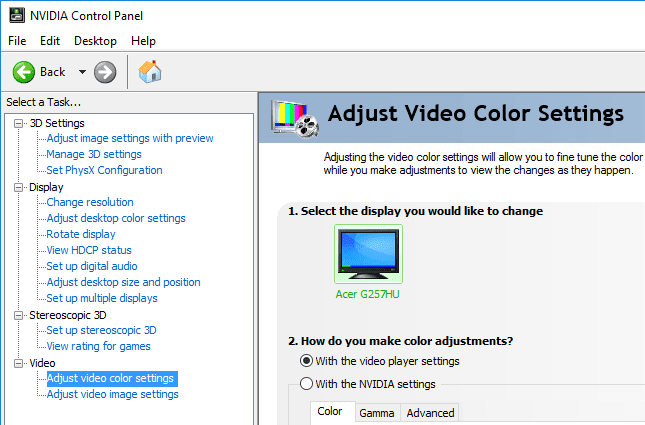Collapse the 3D Settings tree node
Image resolution: width=645 pixels, height=425 pixels.
pyautogui.click(x=19, y=123)
